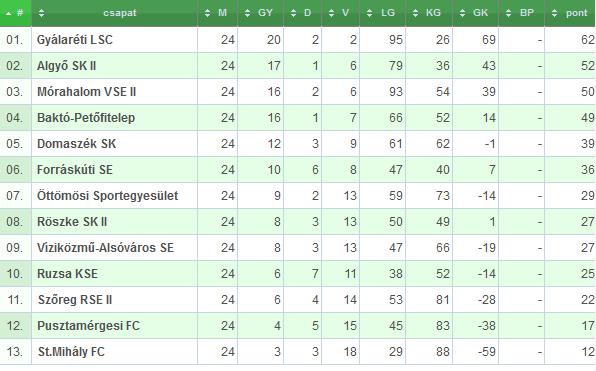Image resolution: width=596 pixels, height=371 pixels.
Task: Click the Pusztamérgesi FC row name
Action: click(89, 326)
